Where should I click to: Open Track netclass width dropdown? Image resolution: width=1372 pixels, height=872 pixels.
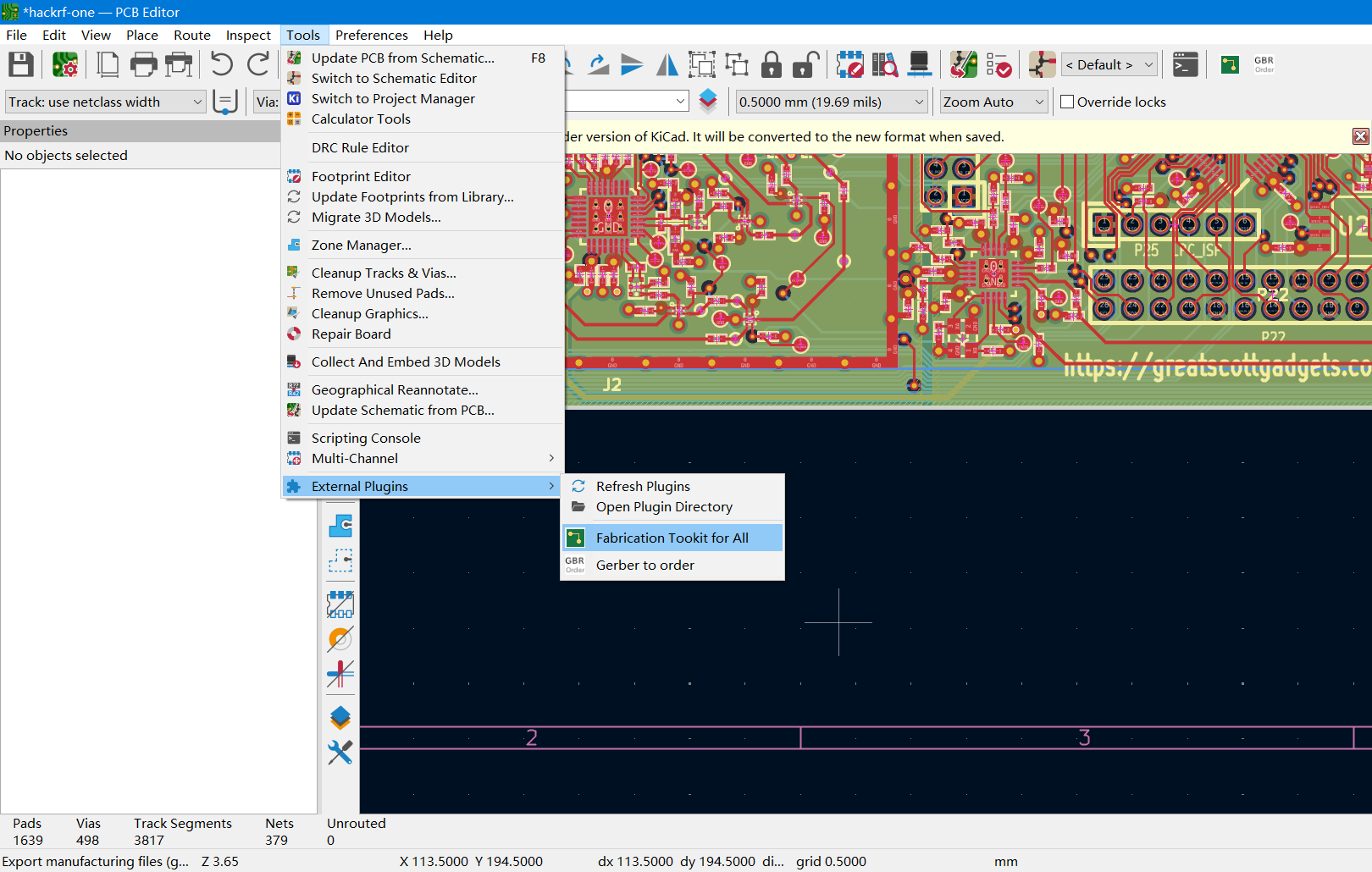click(105, 102)
